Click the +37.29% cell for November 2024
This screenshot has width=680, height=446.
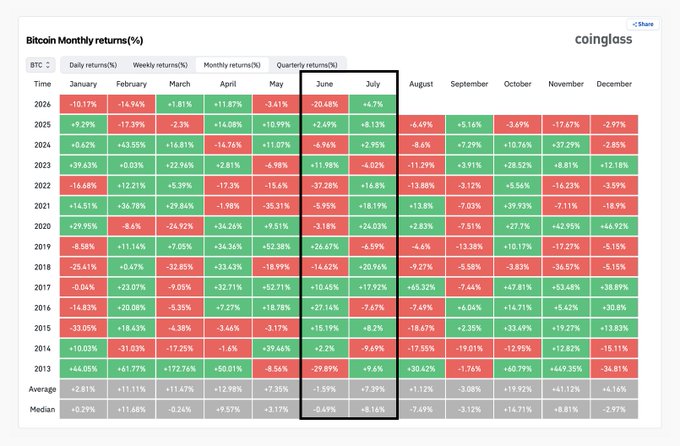tap(566, 145)
